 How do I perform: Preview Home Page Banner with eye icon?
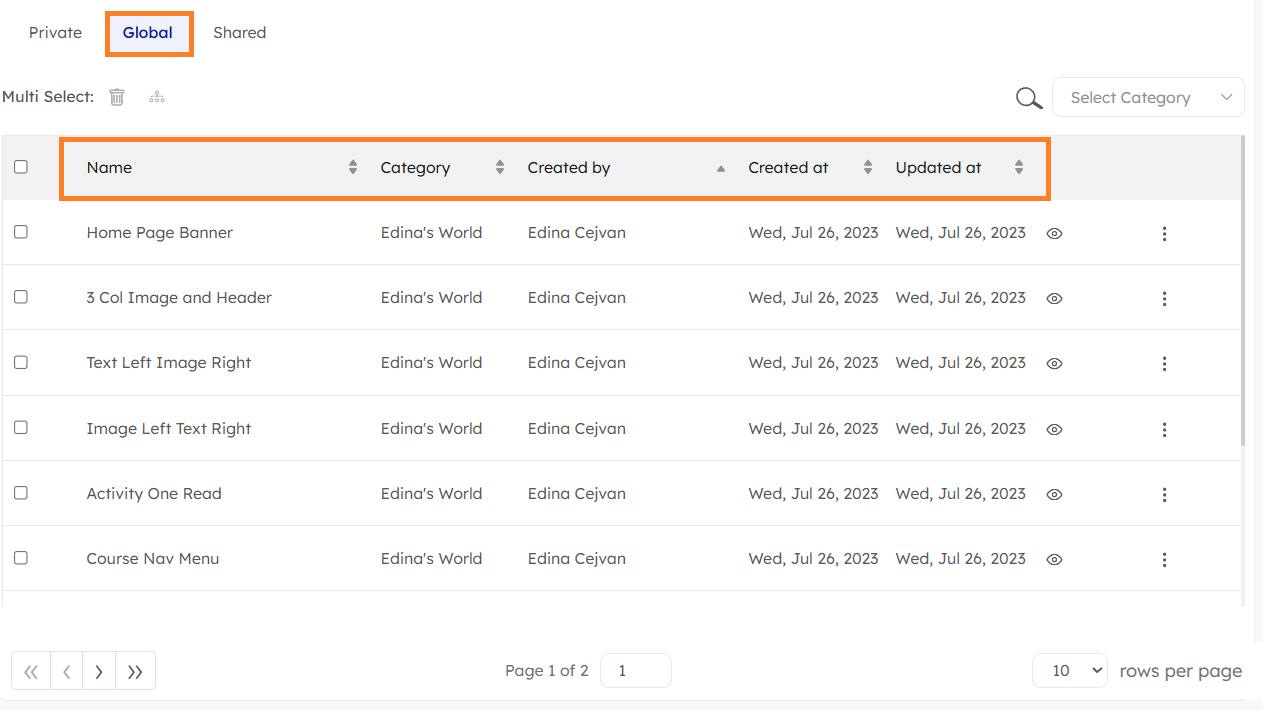tap(1054, 233)
